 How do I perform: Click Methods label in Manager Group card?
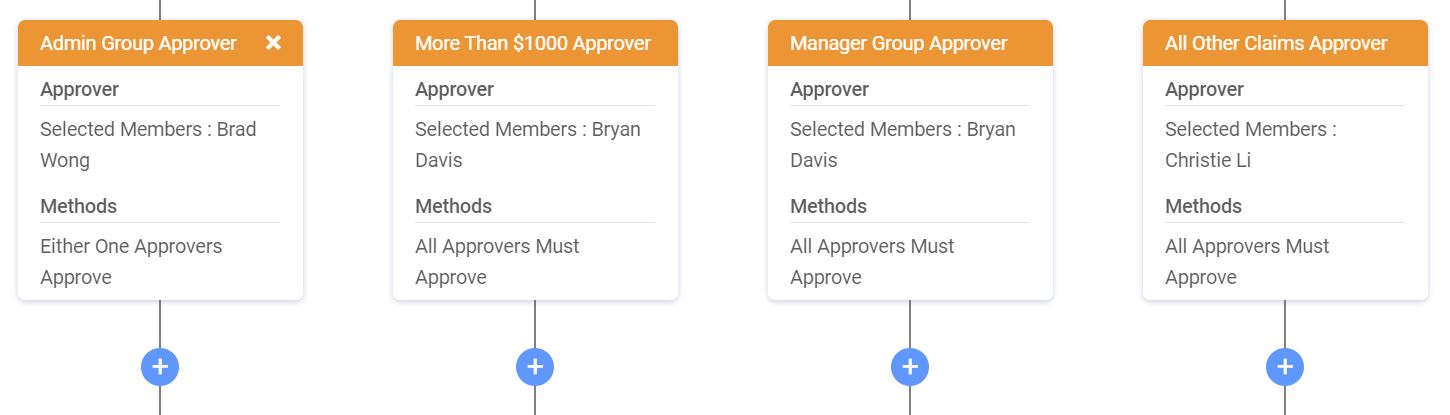(828, 206)
